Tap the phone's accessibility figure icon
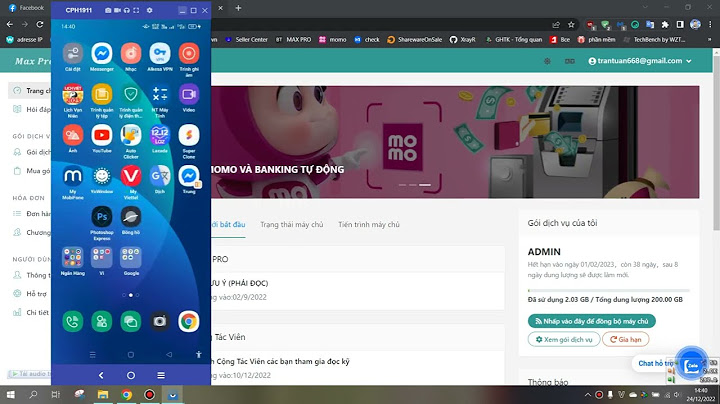The image size is (720, 404). [198, 354]
